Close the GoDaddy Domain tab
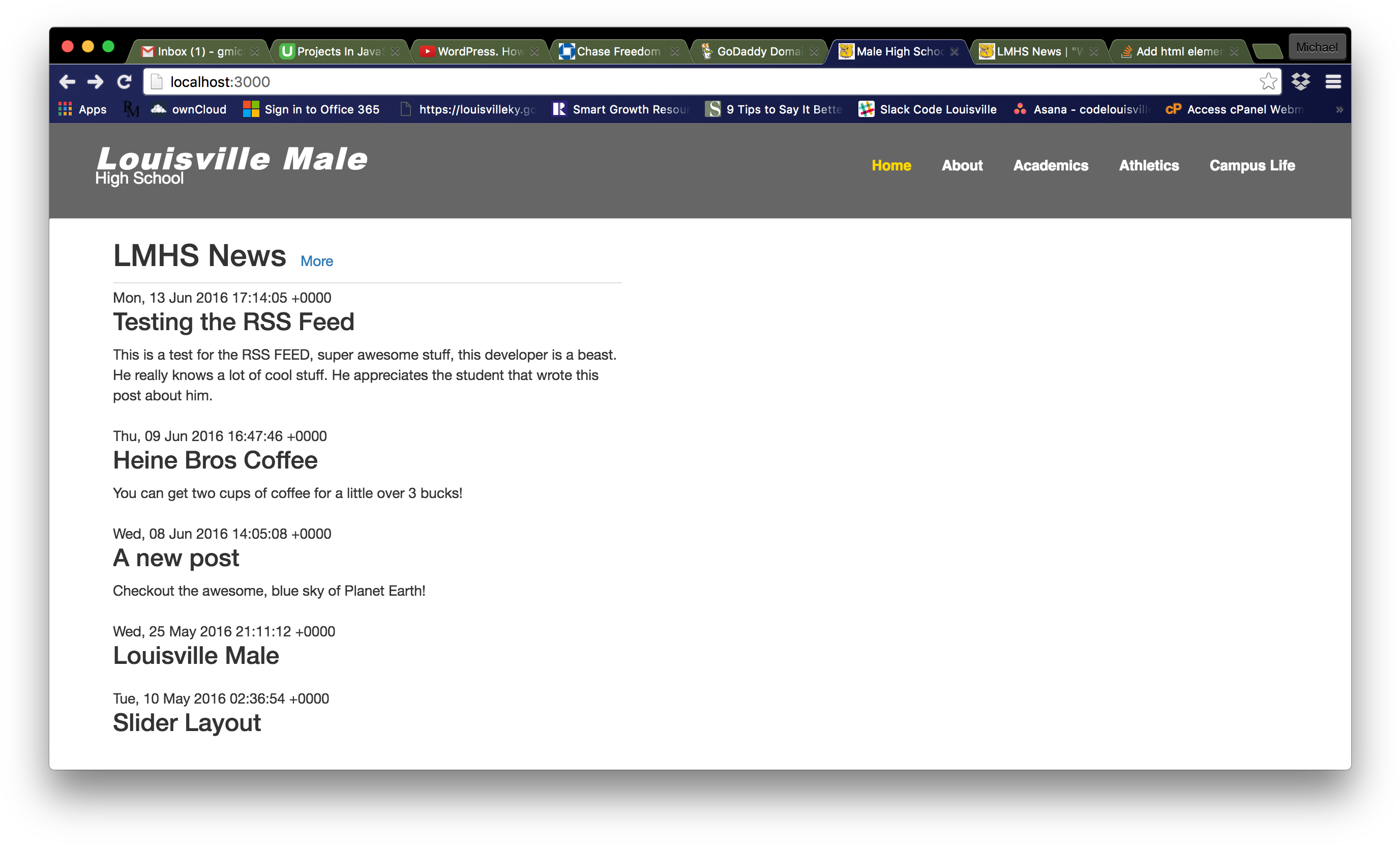This screenshot has height=845, width=1400. 814,52
